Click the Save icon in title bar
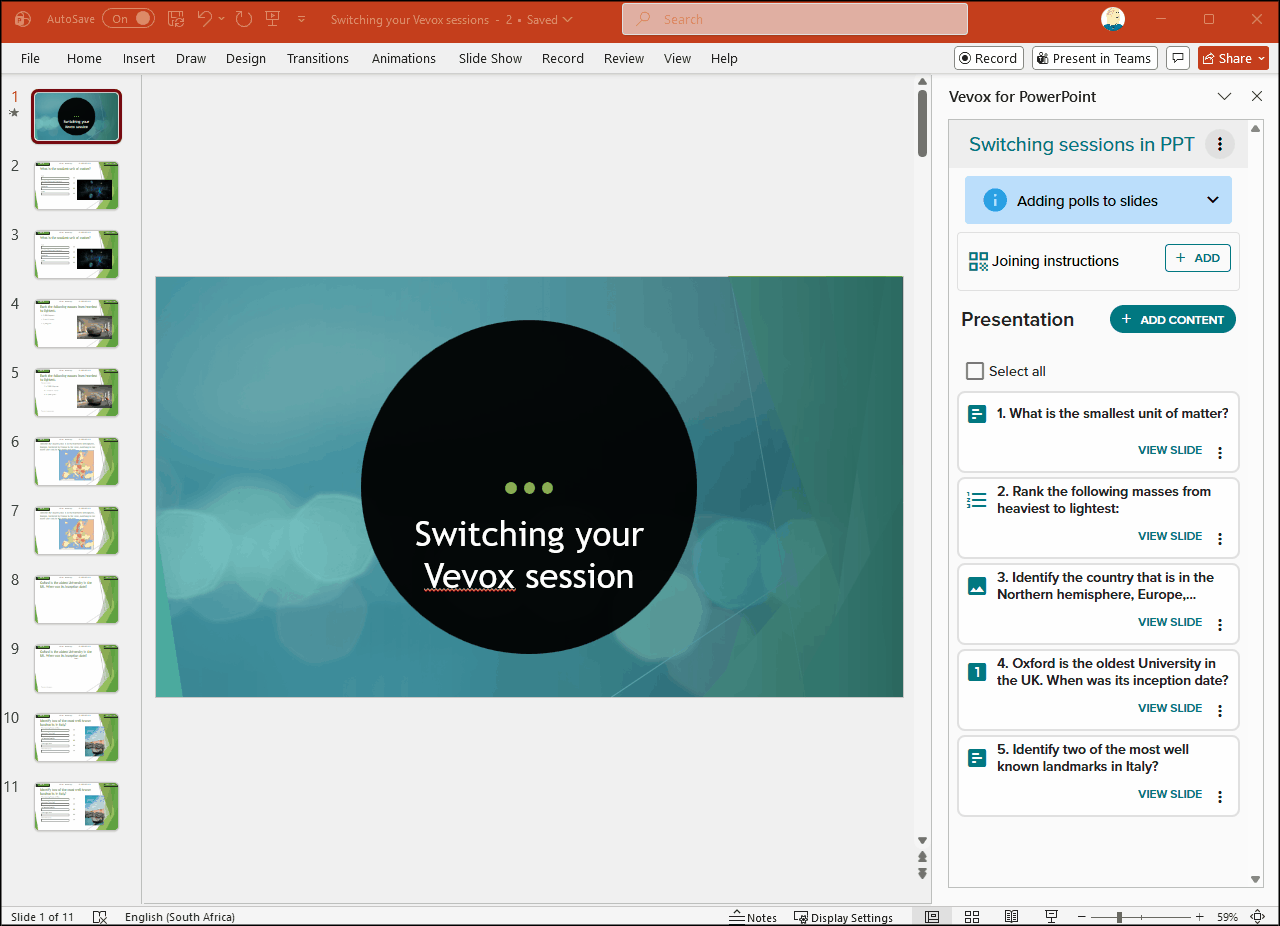Image resolution: width=1280 pixels, height=926 pixels. pos(175,19)
